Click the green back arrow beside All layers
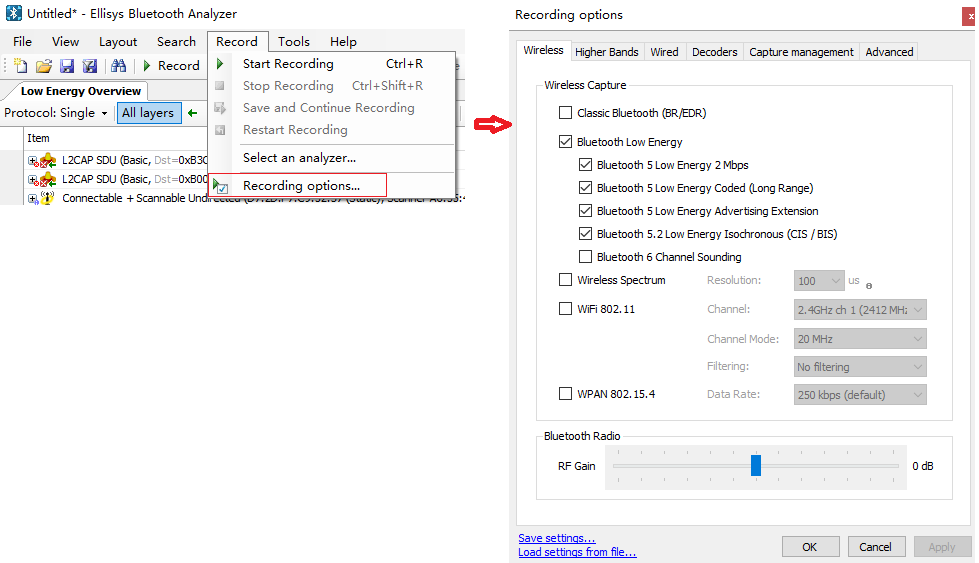 pyautogui.click(x=192, y=113)
